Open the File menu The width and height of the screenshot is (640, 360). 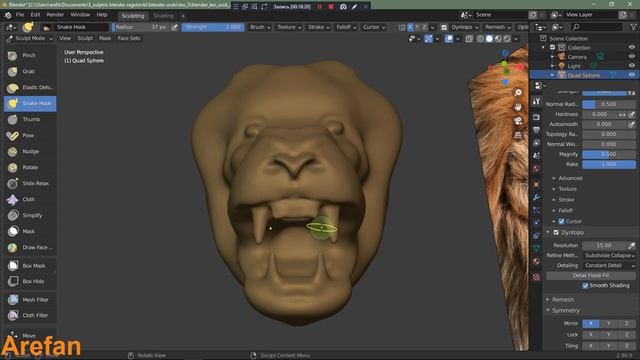20,15
